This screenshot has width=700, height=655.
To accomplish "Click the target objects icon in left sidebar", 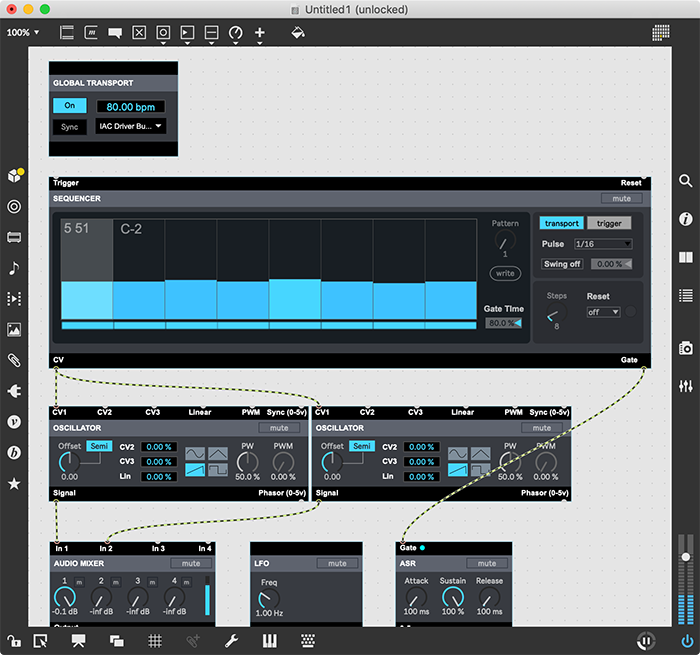I will point(14,207).
